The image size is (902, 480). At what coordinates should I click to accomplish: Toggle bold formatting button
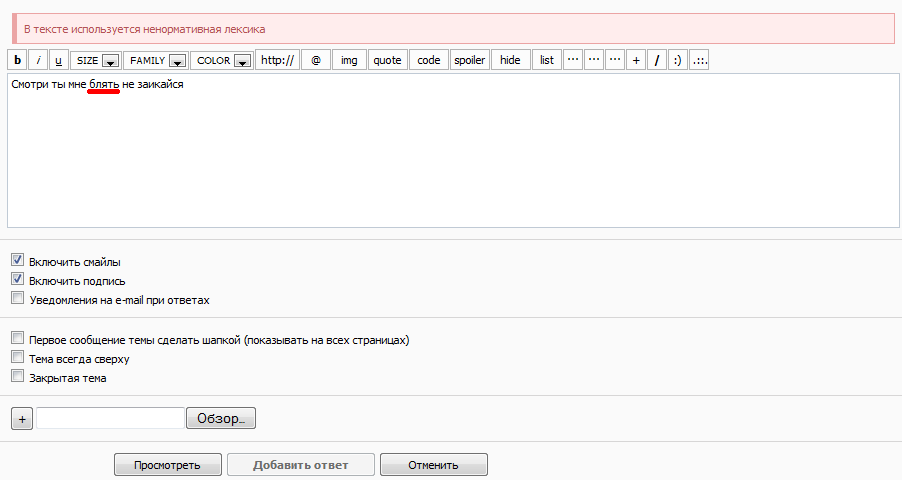click(x=17, y=60)
